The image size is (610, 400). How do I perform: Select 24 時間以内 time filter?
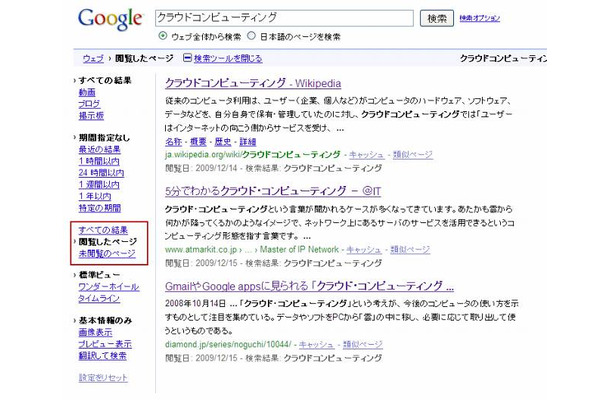point(101,173)
